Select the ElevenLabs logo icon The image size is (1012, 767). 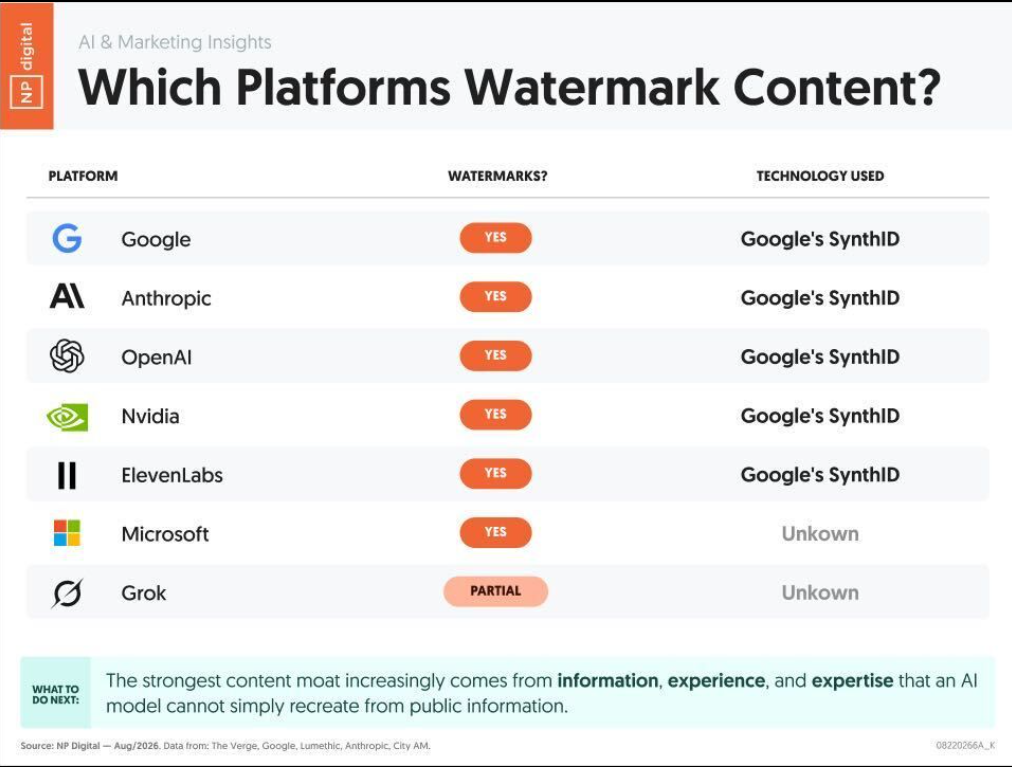[x=67, y=475]
